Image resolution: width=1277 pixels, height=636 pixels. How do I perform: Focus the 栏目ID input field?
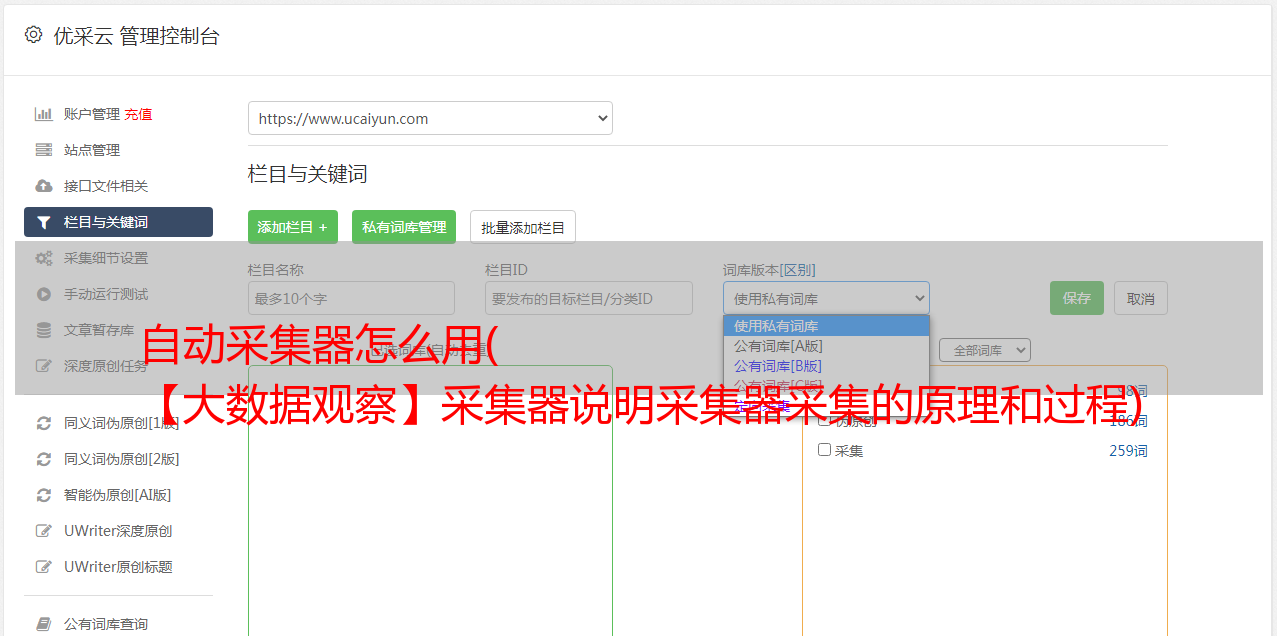(589, 298)
